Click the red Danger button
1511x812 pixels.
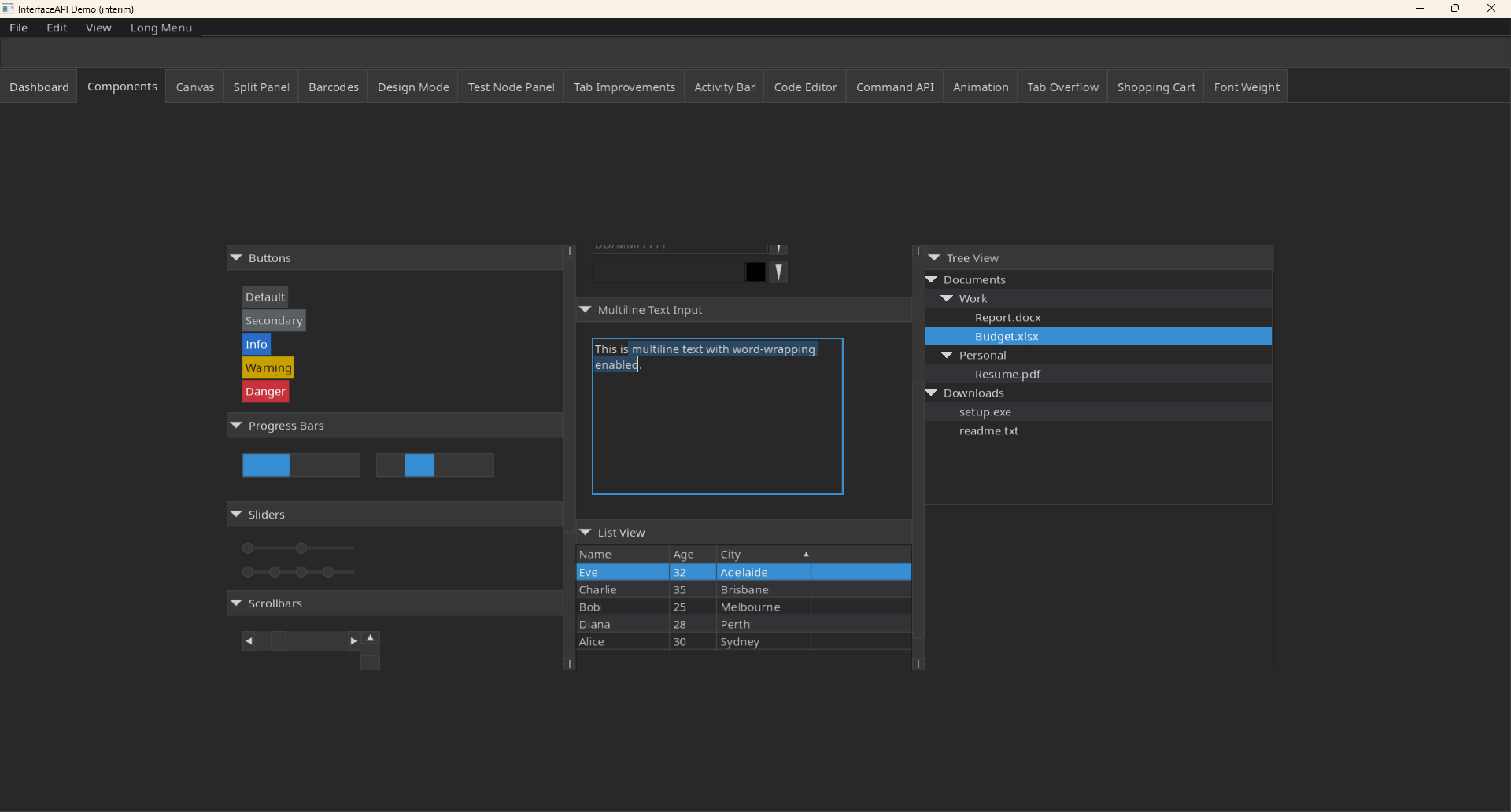pos(265,392)
